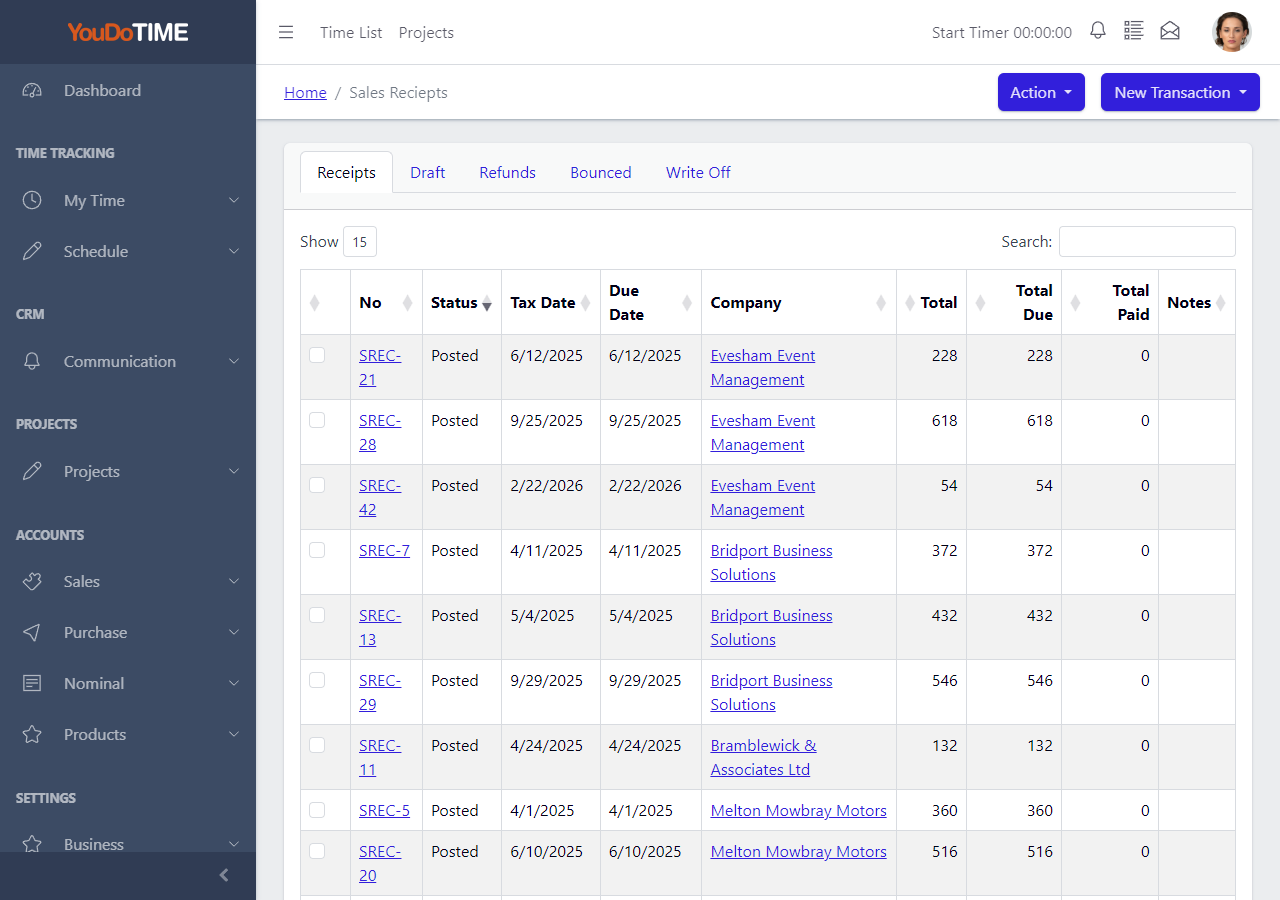The height and width of the screenshot is (900, 1280).
Task: Expand the Sales menu in sidebar
Action: click(x=128, y=581)
